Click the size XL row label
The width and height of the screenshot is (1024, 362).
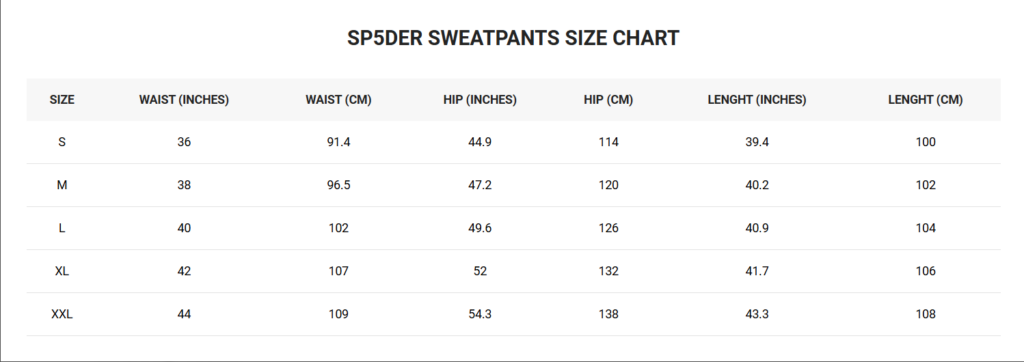pyautogui.click(x=62, y=271)
